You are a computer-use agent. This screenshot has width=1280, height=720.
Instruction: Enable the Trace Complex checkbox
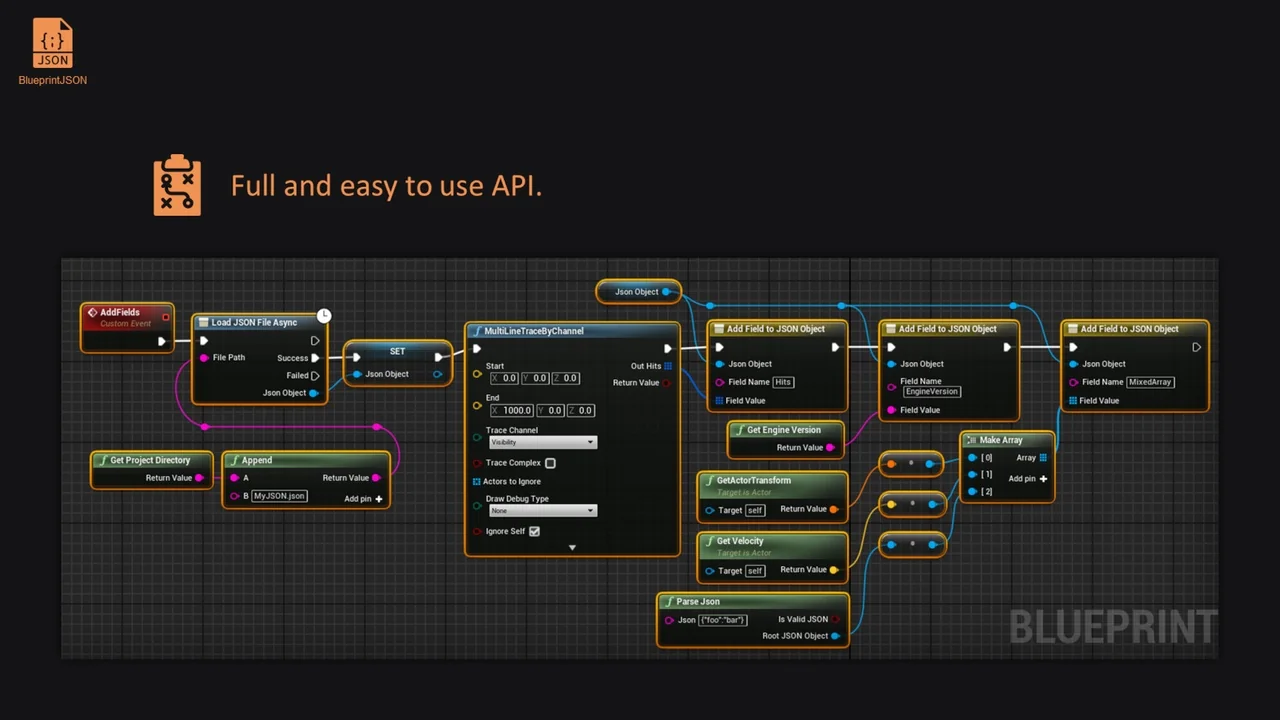pos(550,462)
